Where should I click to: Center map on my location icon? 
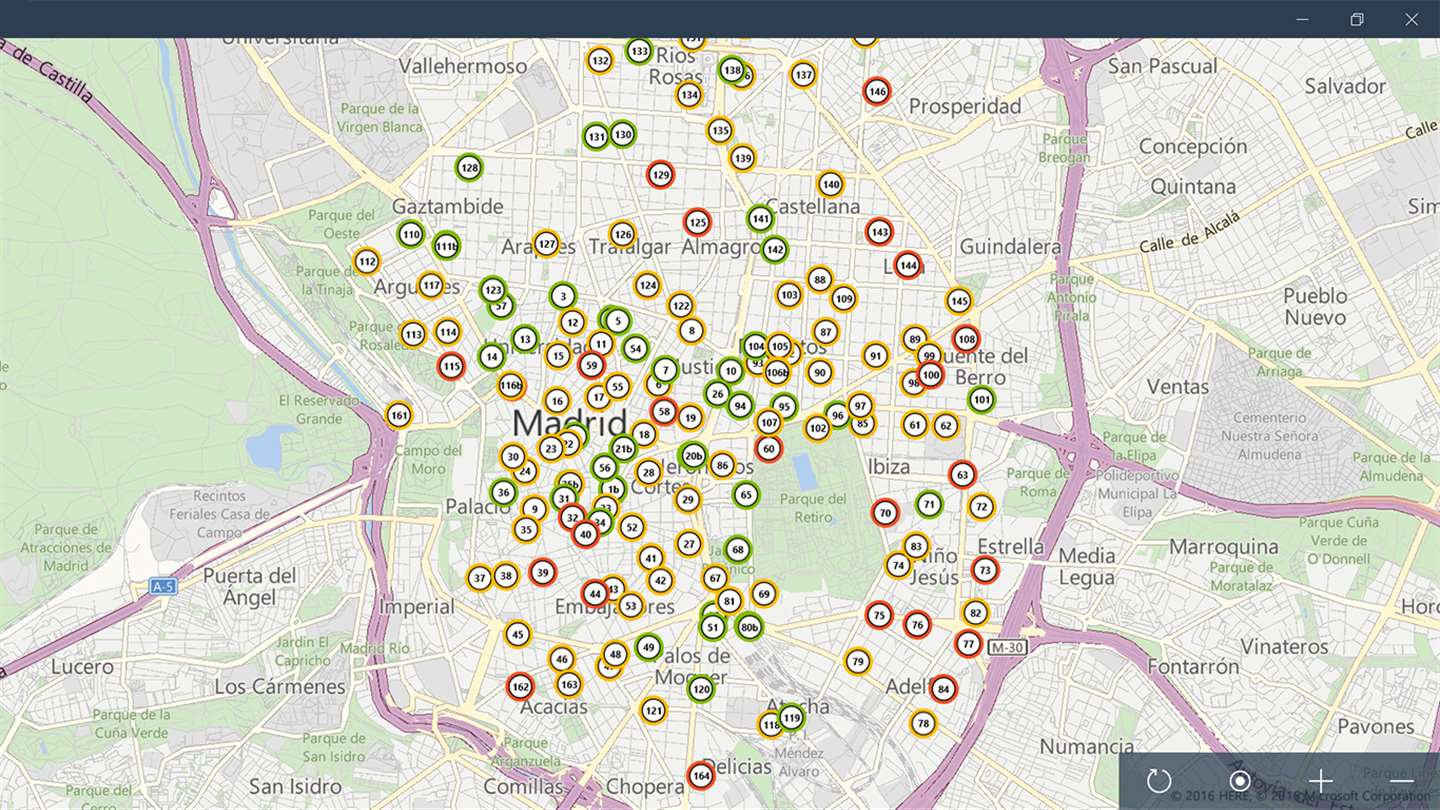coord(1240,781)
